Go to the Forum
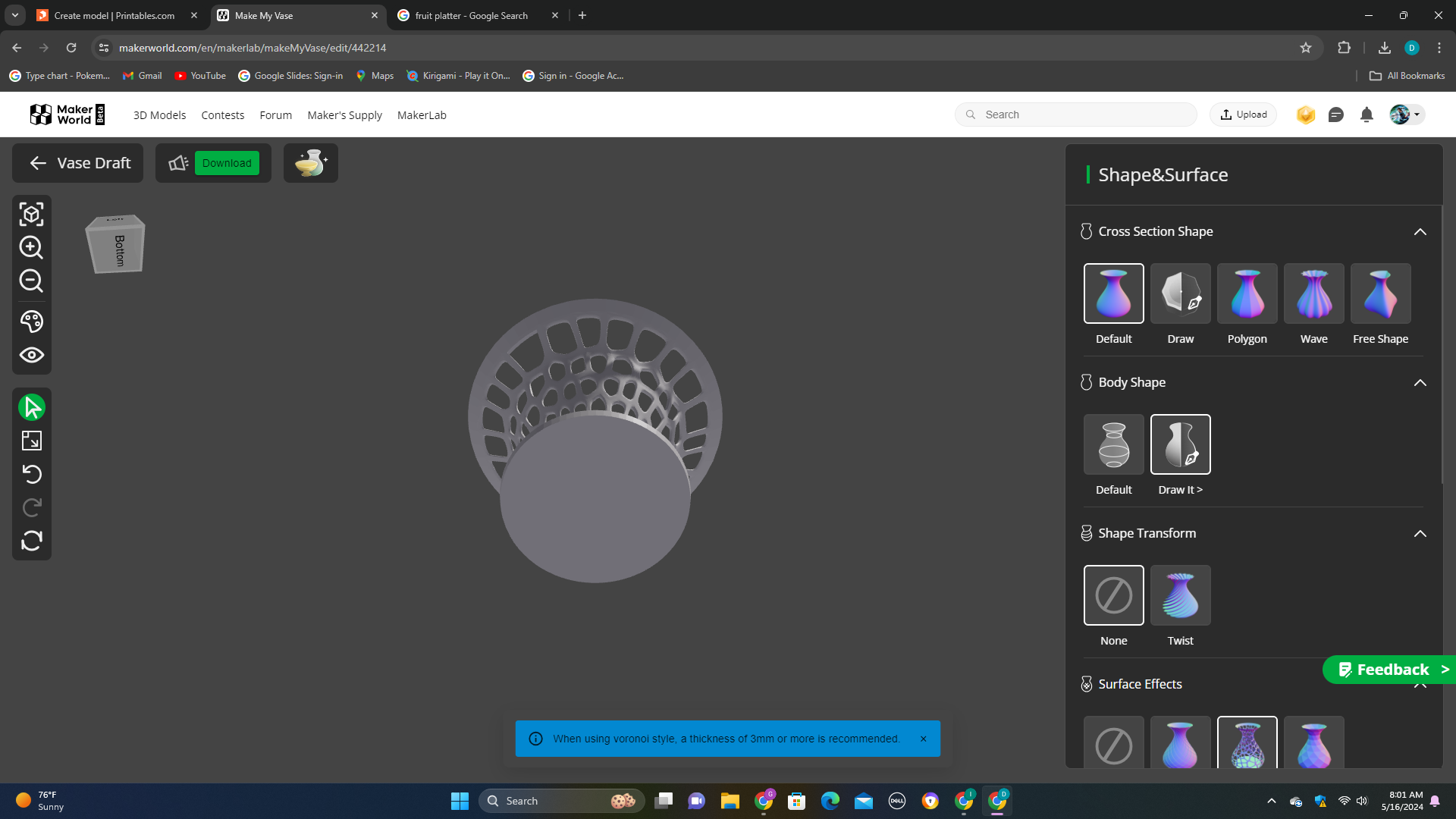Viewport: 1456px width, 819px height. (275, 115)
